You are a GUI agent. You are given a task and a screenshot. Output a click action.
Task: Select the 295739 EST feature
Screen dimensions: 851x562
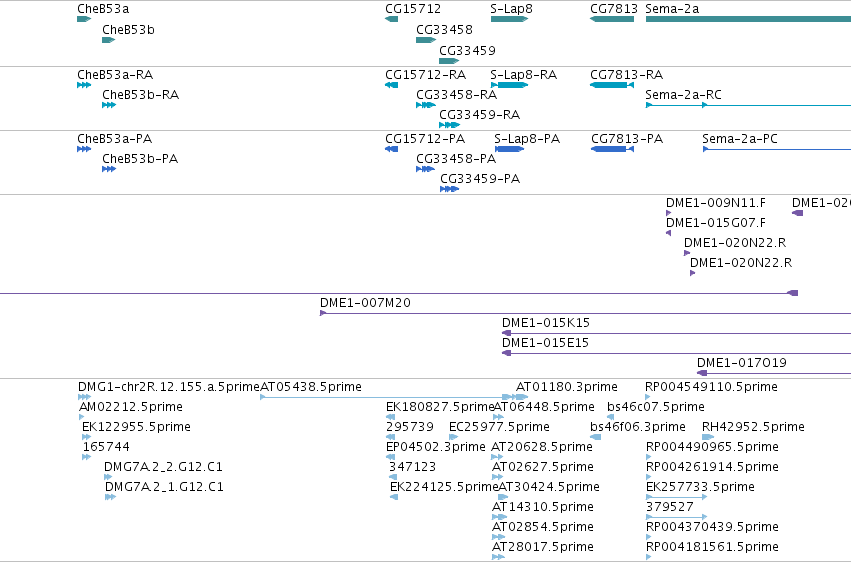point(391,437)
